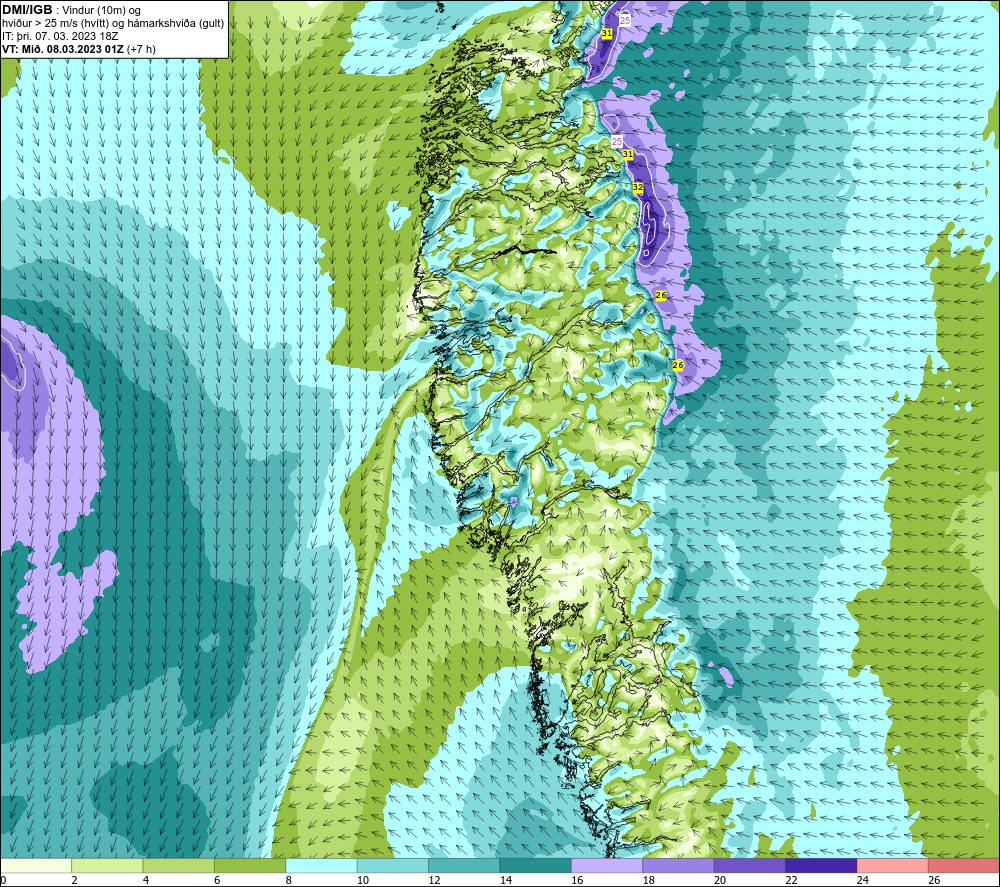Screen dimensions: 1000x887
Task: Click the '20' tick on the colour scale
Action: click(720, 880)
